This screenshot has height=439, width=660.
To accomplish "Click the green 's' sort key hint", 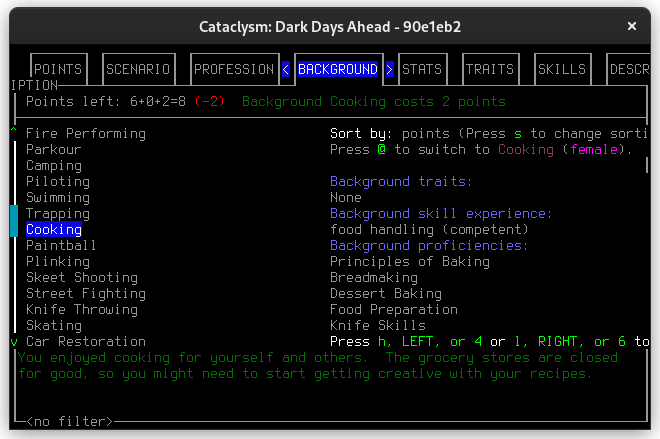I will coord(518,134).
